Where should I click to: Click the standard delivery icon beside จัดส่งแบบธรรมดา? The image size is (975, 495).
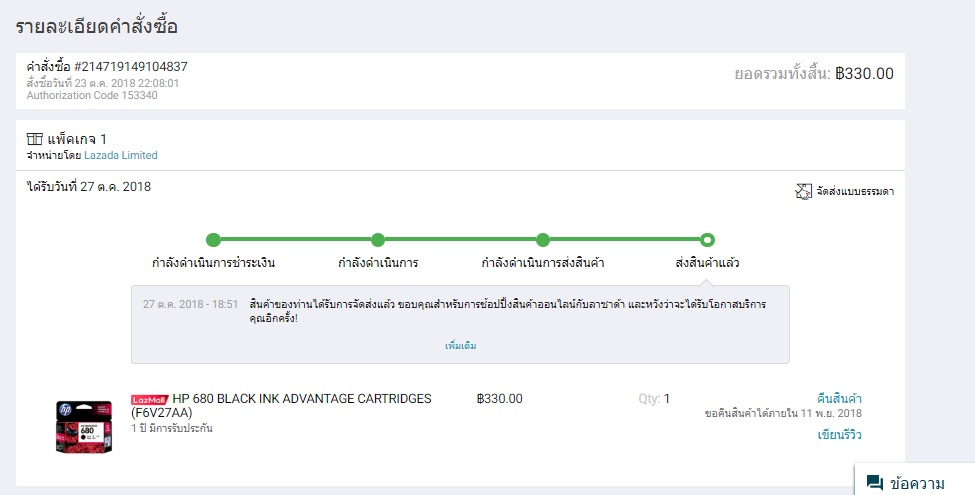point(803,191)
